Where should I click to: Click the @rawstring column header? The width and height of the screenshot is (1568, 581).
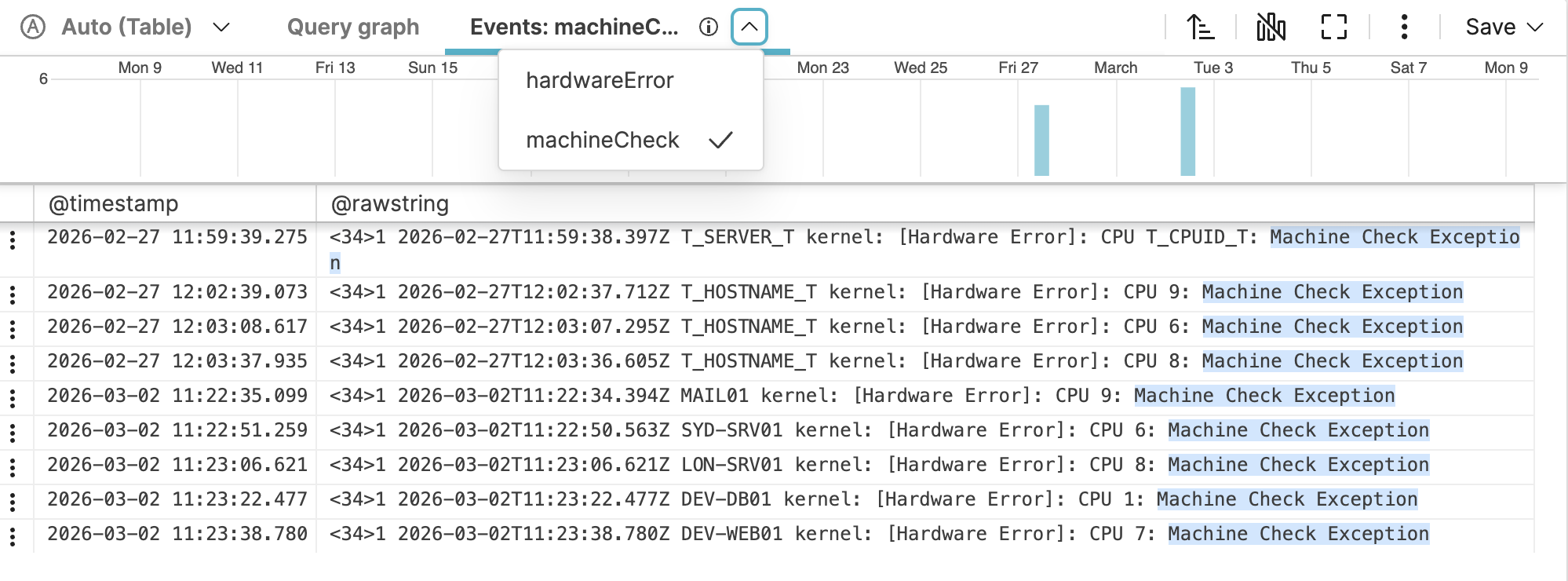click(390, 204)
